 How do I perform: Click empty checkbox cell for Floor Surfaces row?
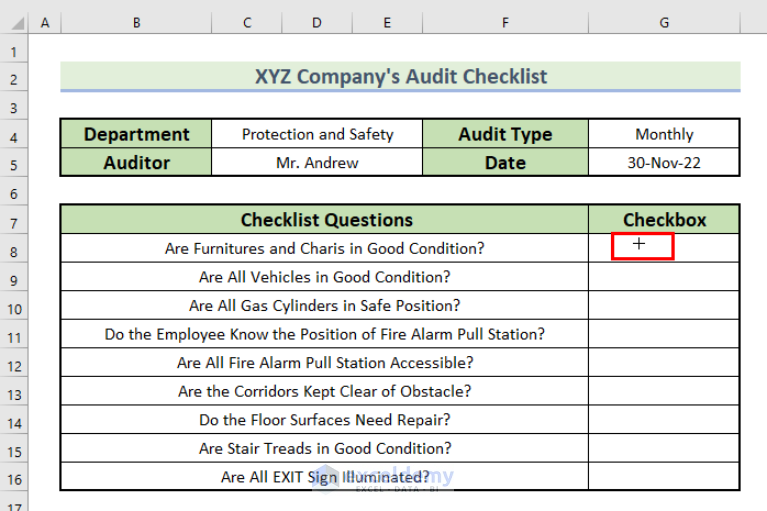point(664,420)
